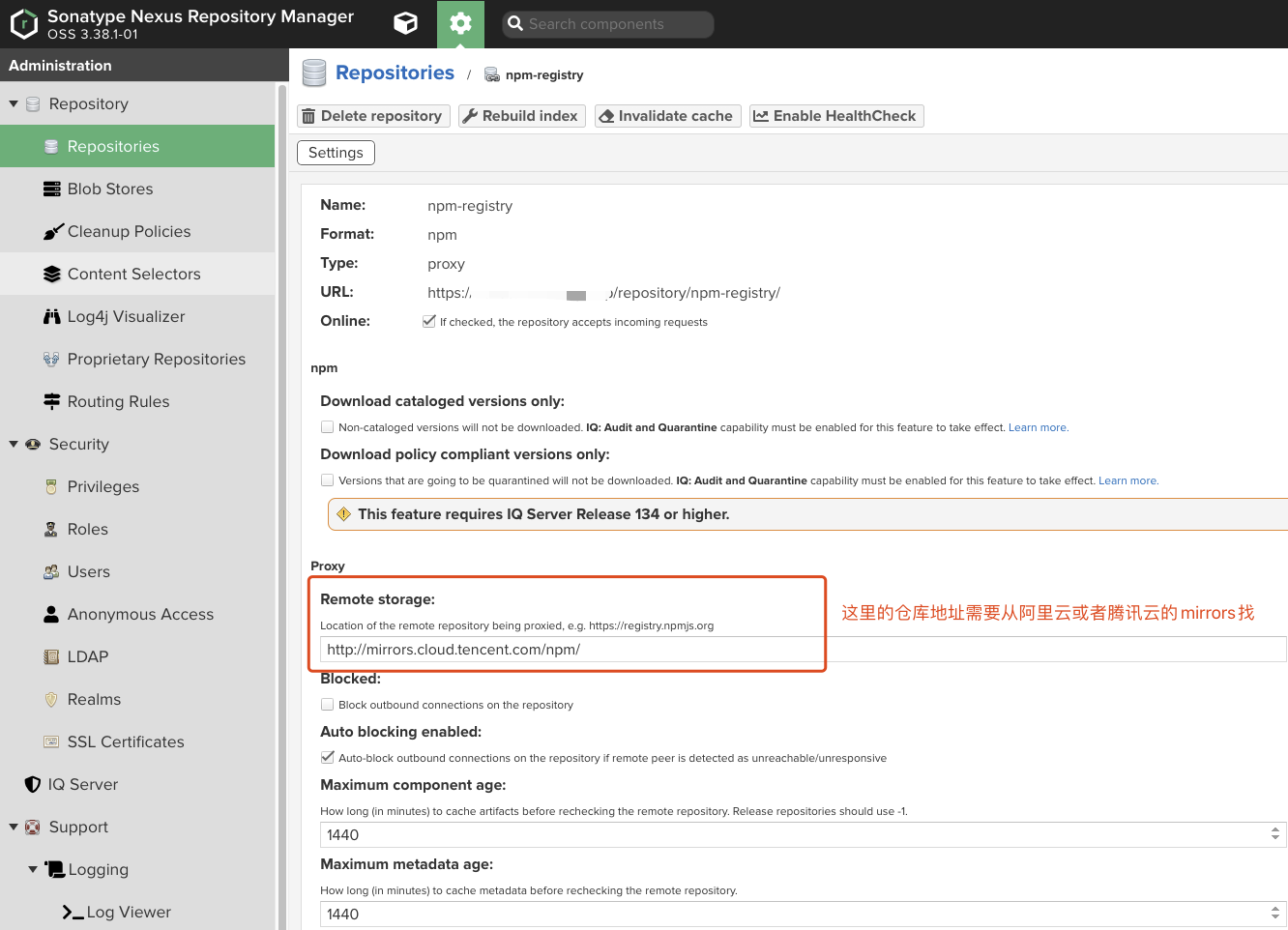Click the Maximum component age spinner arrows
Viewport: 1288px width, 930px height.
(1274, 834)
